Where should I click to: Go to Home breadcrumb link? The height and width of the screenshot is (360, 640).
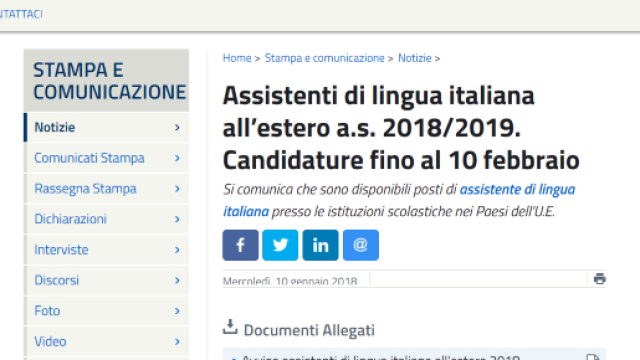237,58
